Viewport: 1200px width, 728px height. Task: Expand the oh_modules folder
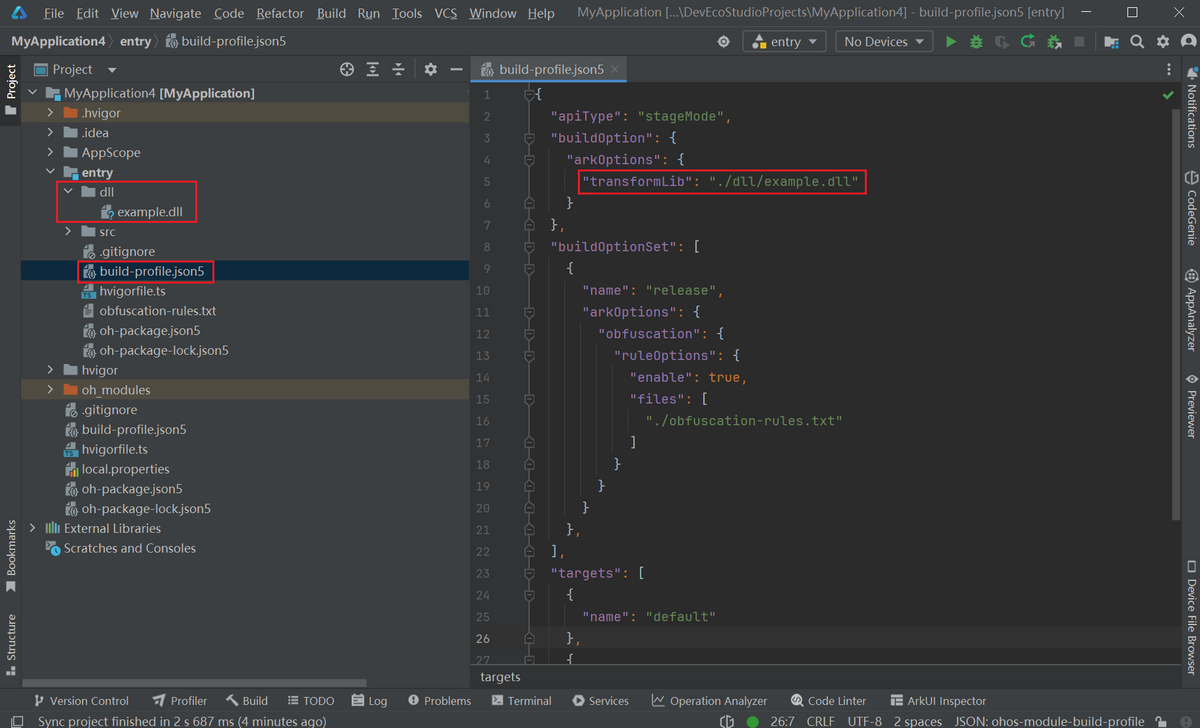(51, 390)
